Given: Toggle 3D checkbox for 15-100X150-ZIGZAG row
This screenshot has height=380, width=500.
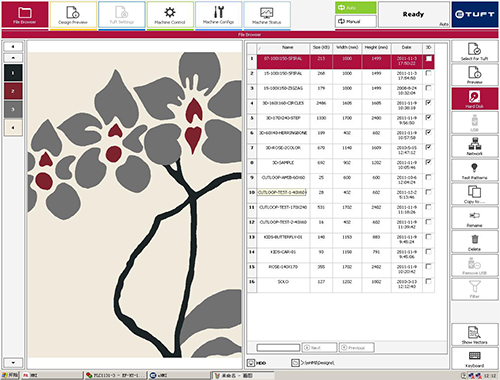Looking at the screenshot, I should pyautogui.click(x=429, y=88).
